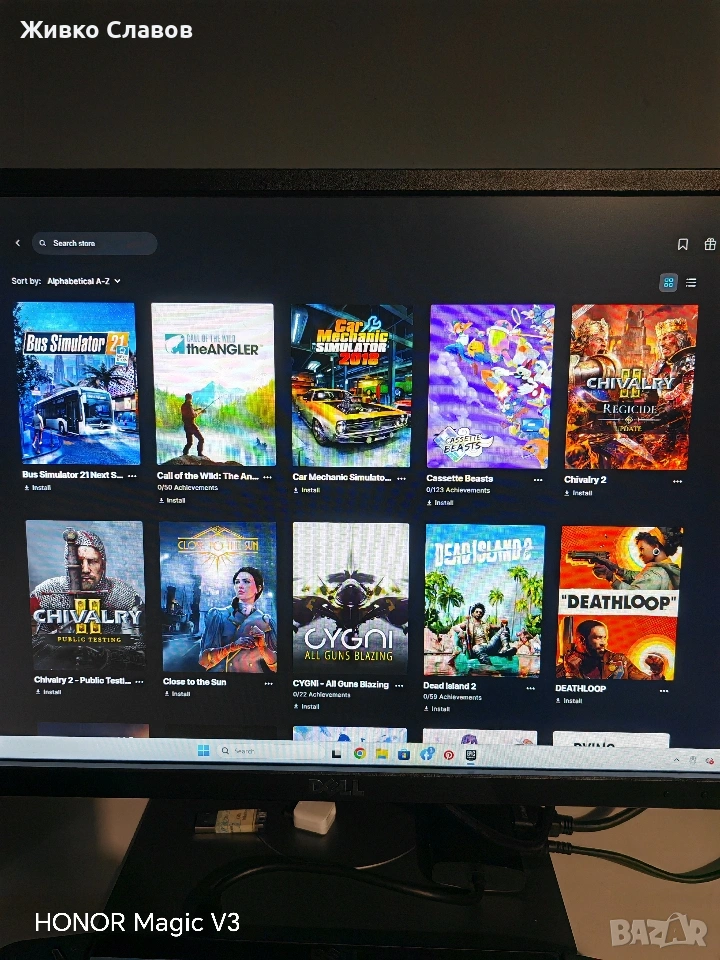Open File Explorer from the taskbar
Viewport: 720px width, 960px height.
pos(381,753)
